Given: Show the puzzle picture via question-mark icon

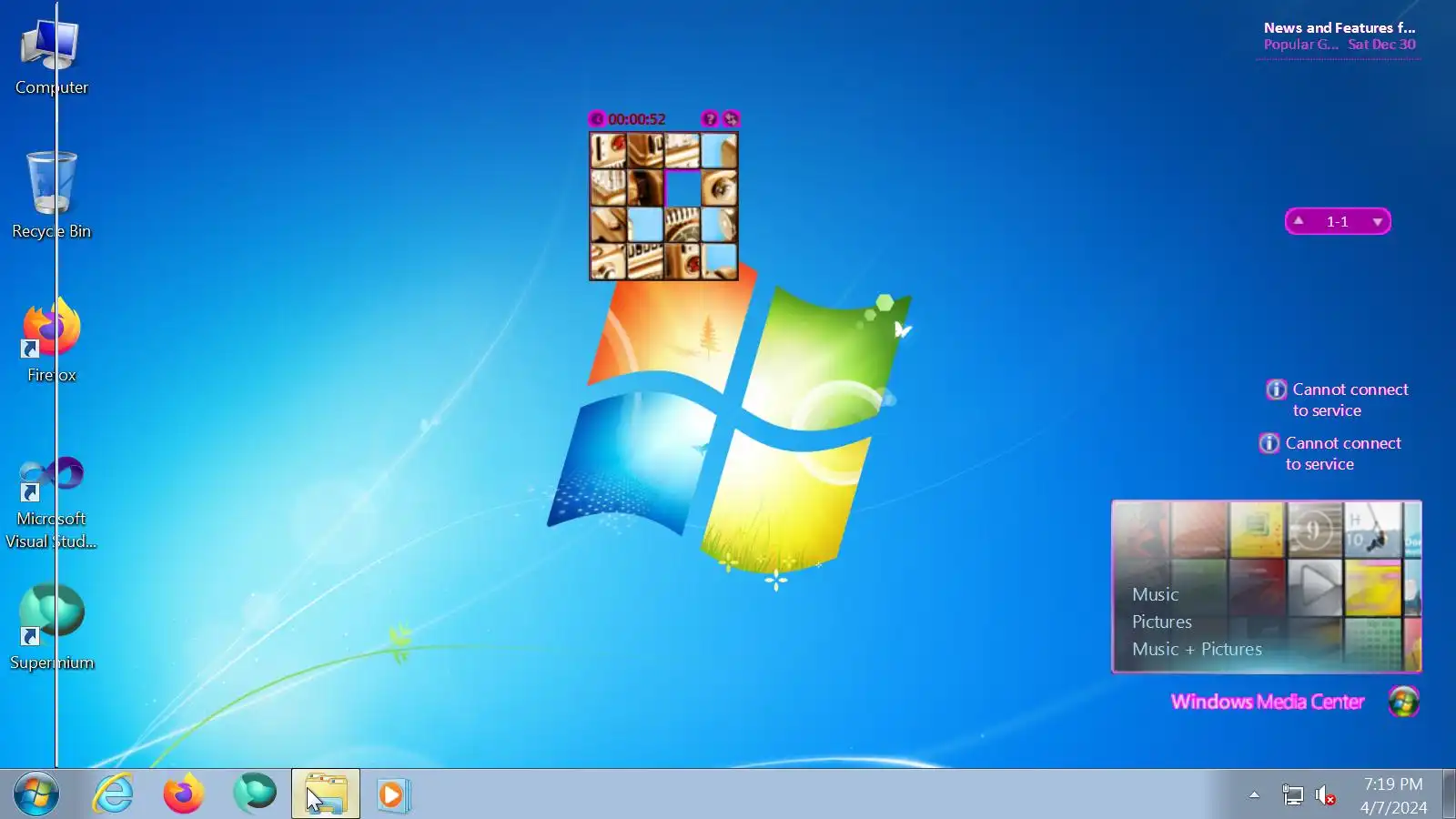Looking at the screenshot, I should pos(709,119).
